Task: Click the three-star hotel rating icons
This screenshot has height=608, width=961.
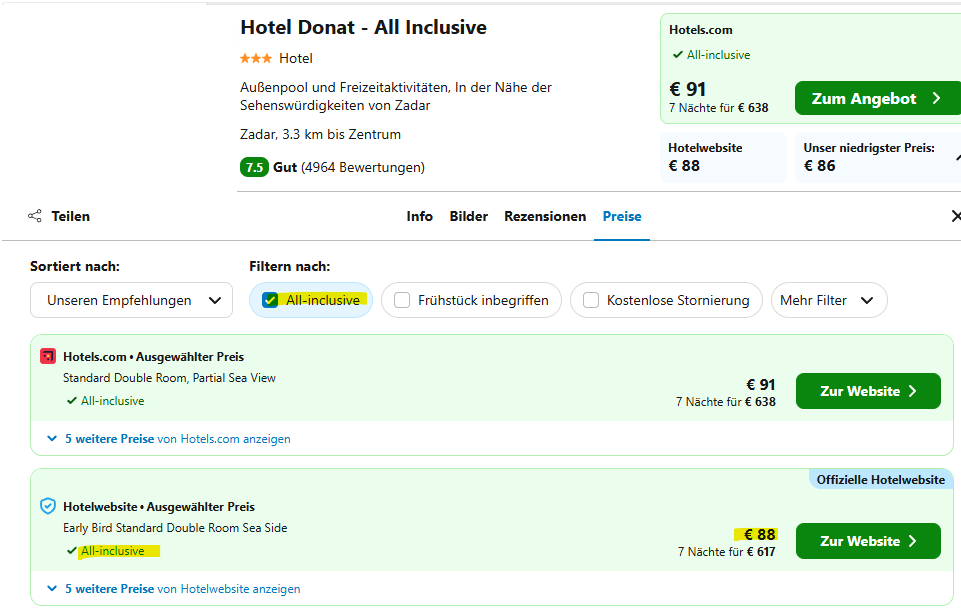Action: (x=256, y=58)
